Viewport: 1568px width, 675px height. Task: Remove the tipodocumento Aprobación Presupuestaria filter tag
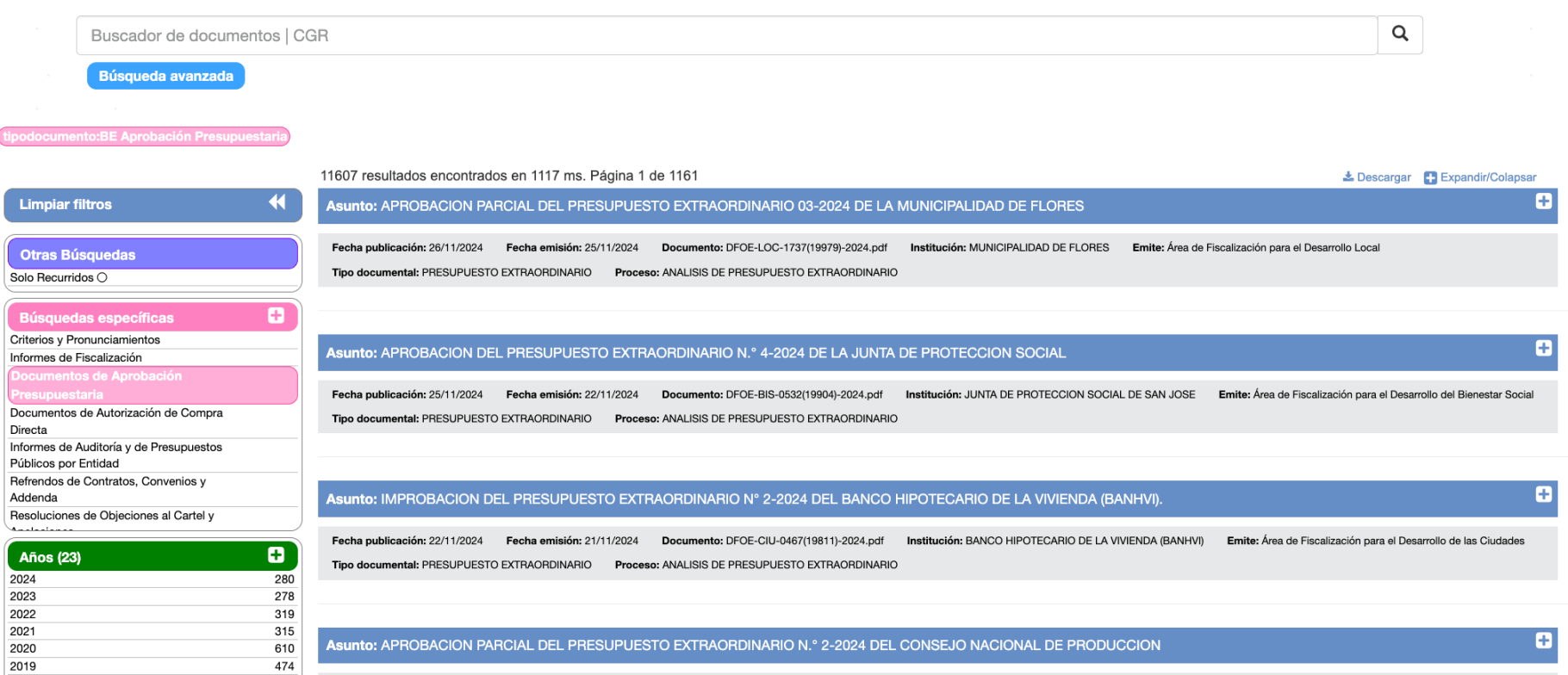(x=145, y=136)
